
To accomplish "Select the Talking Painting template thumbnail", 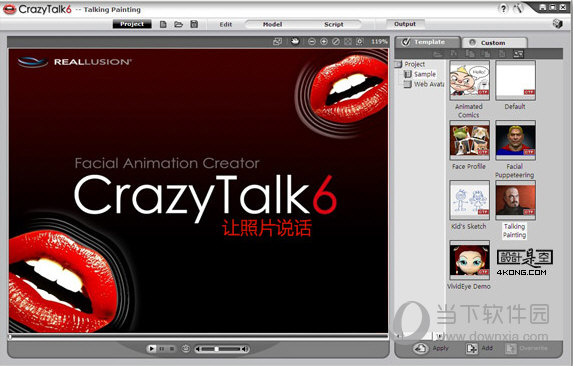I will 515,200.
